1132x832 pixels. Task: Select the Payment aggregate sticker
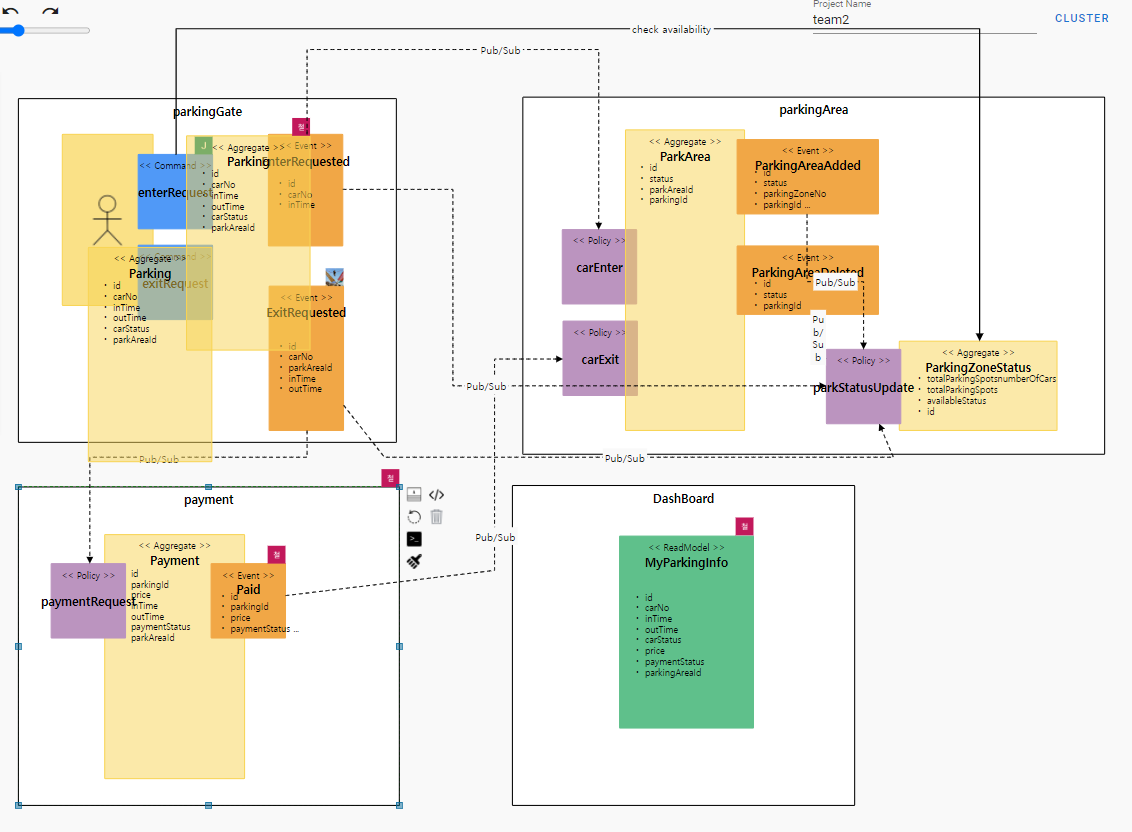pyautogui.click(x=175, y=656)
